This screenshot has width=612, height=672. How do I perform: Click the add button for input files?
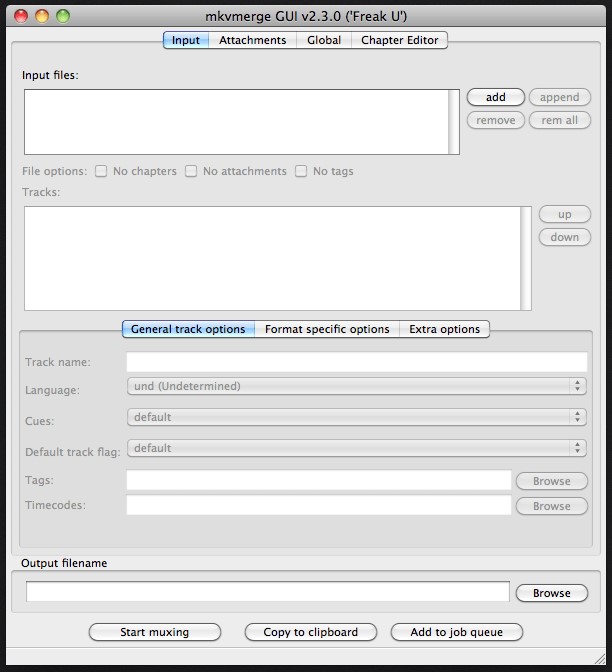pos(495,97)
